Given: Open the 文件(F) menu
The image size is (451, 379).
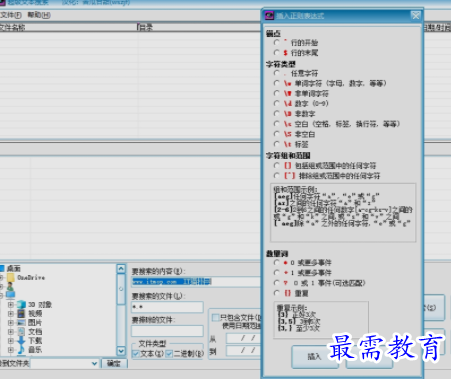Looking at the screenshot, I should pos(11,15).
